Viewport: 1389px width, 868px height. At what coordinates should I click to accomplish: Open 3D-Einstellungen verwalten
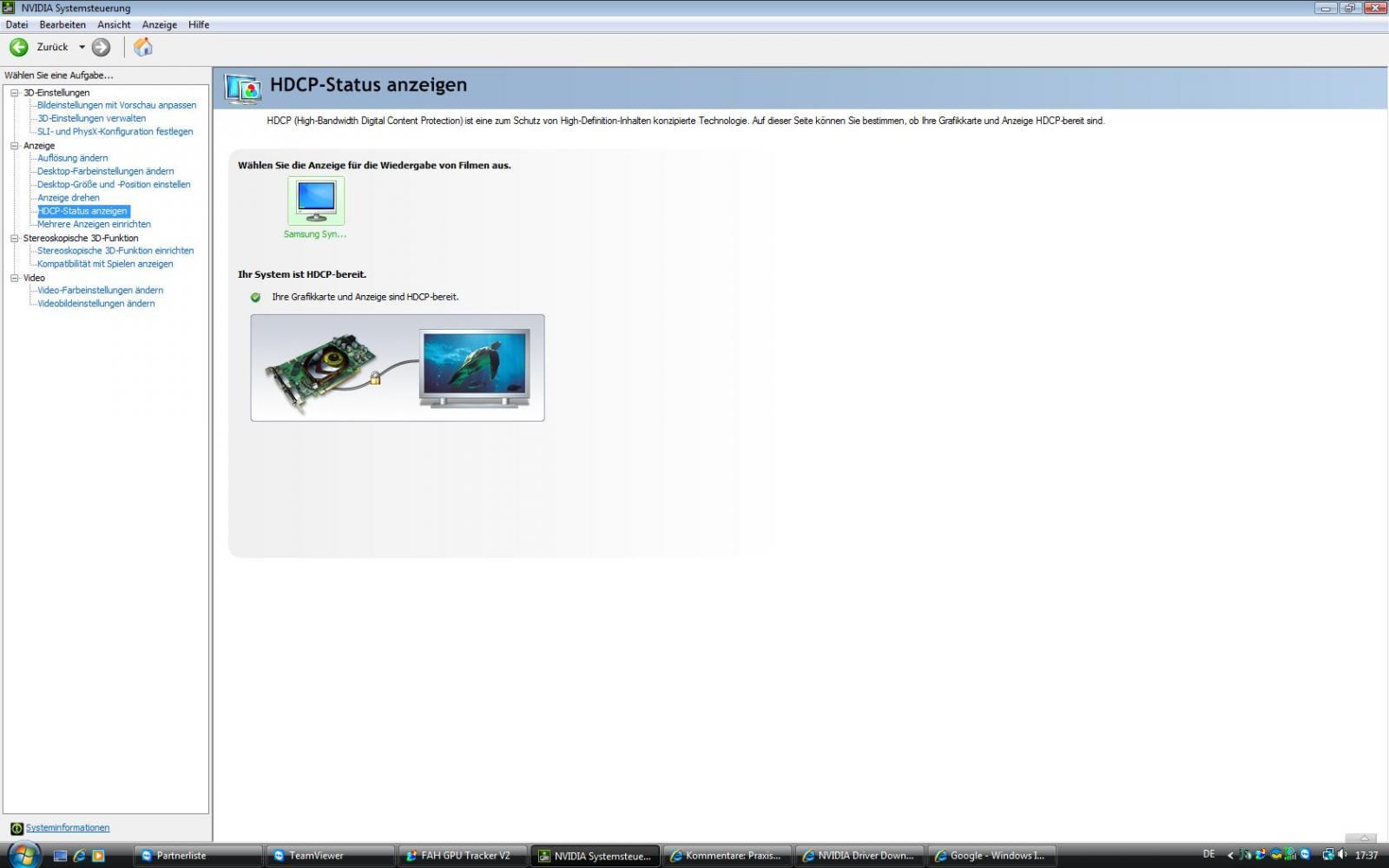(91, 118)
